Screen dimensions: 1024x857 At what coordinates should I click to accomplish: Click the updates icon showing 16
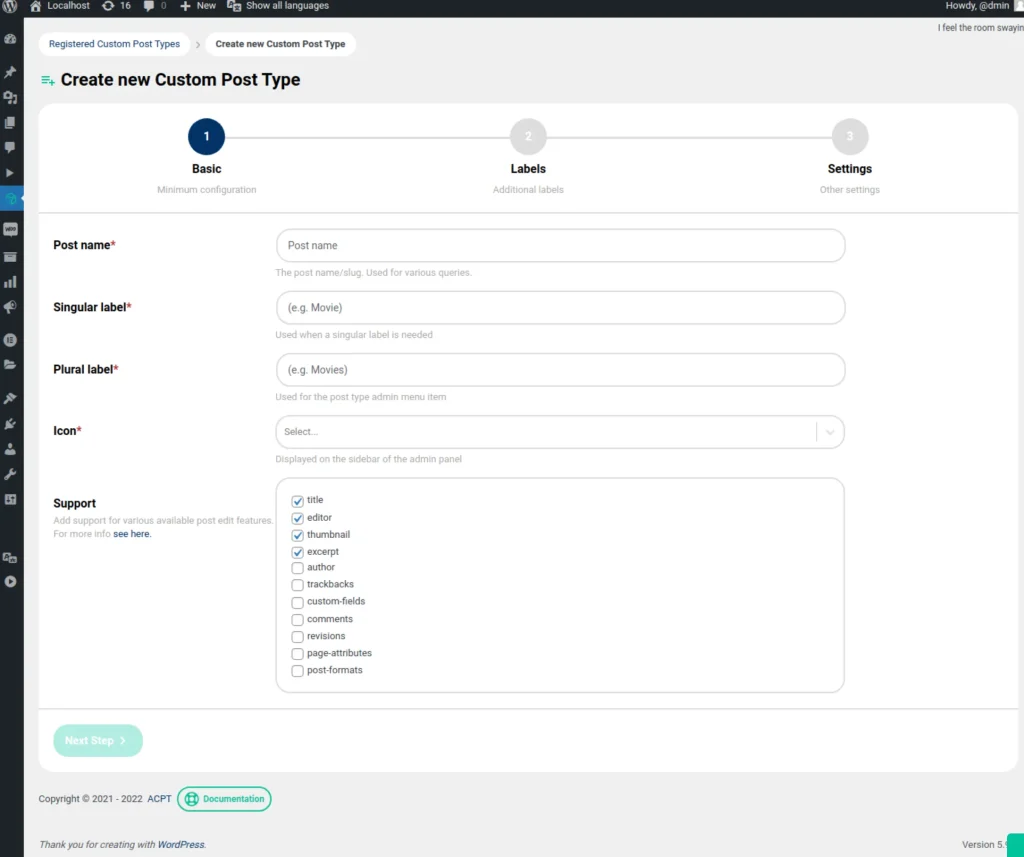pyautogui.click(x=116, y=6)
